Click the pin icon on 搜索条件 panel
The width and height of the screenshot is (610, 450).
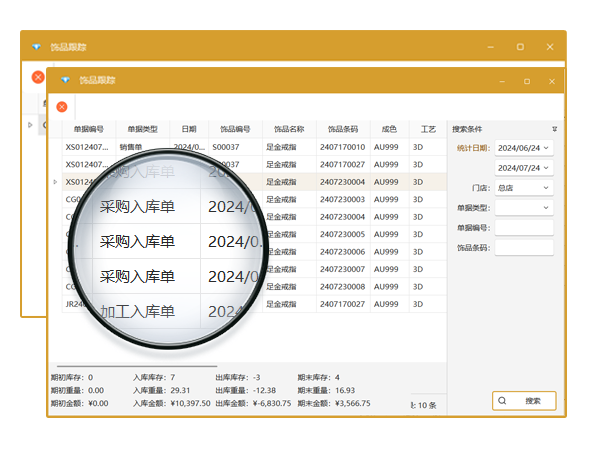click(554, 129)
